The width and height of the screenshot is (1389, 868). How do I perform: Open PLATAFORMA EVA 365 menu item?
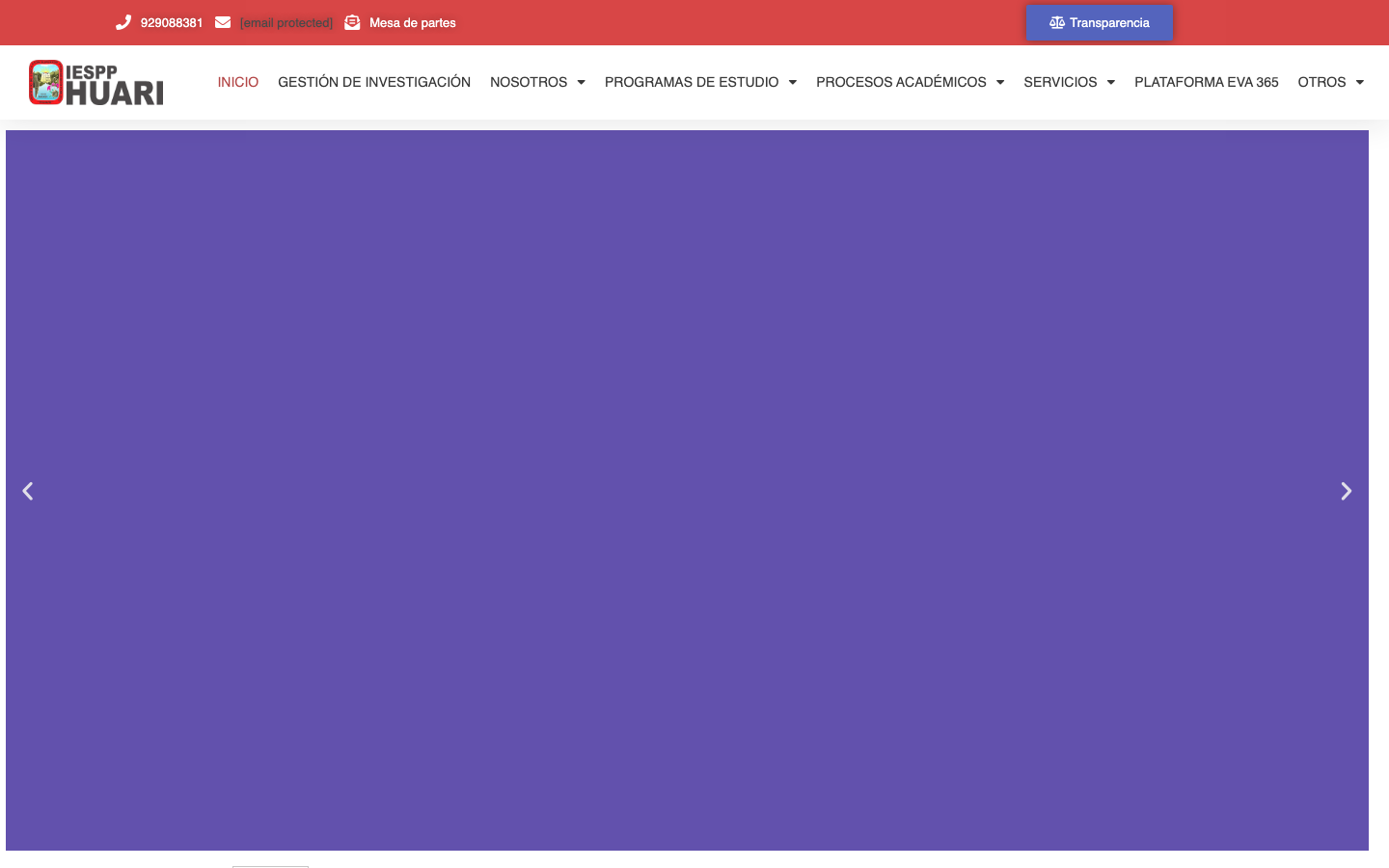[x=1207, y=82]
